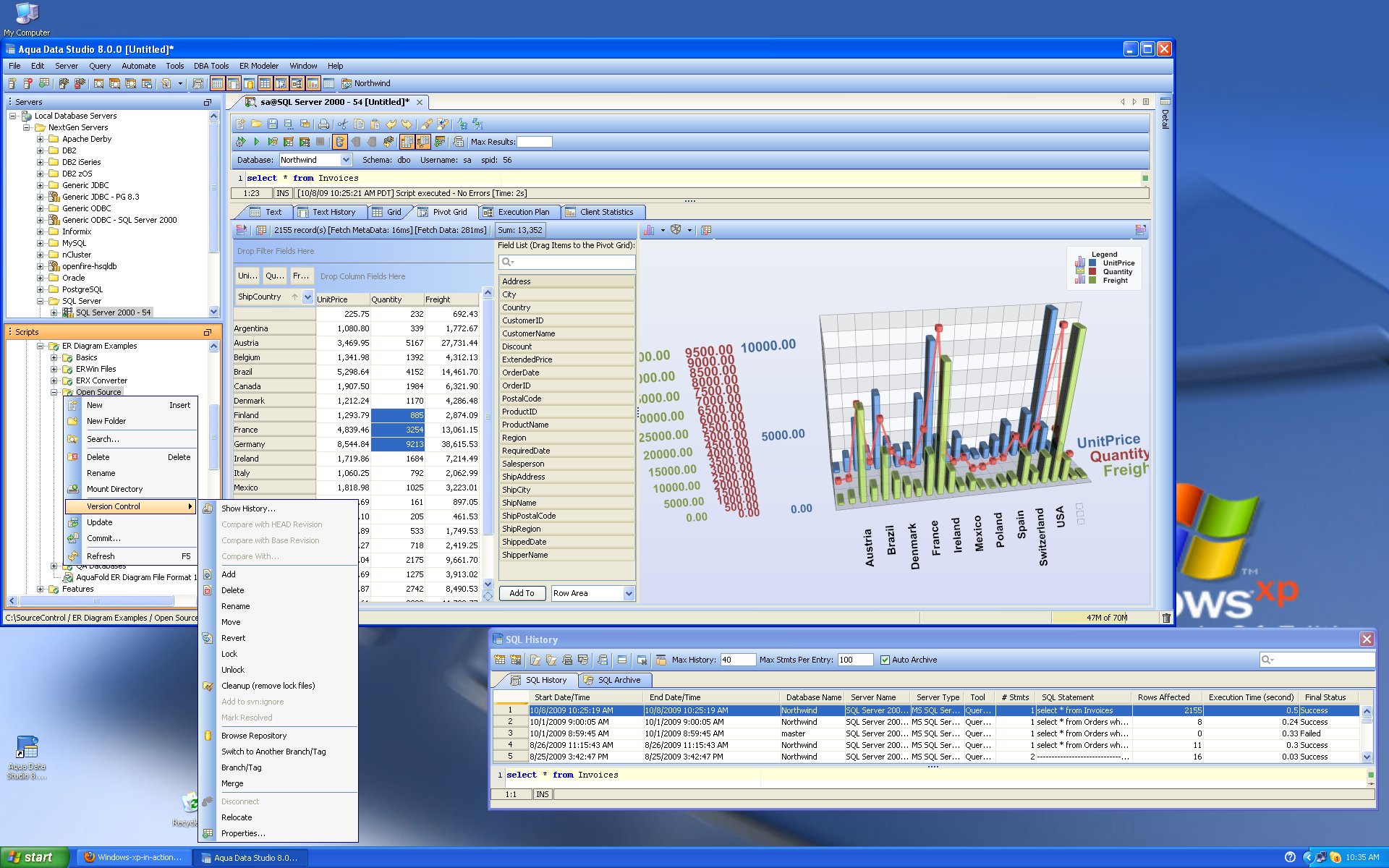
Task: Click the Freight legend color swatch
Action: click(x=1092, y=281)
